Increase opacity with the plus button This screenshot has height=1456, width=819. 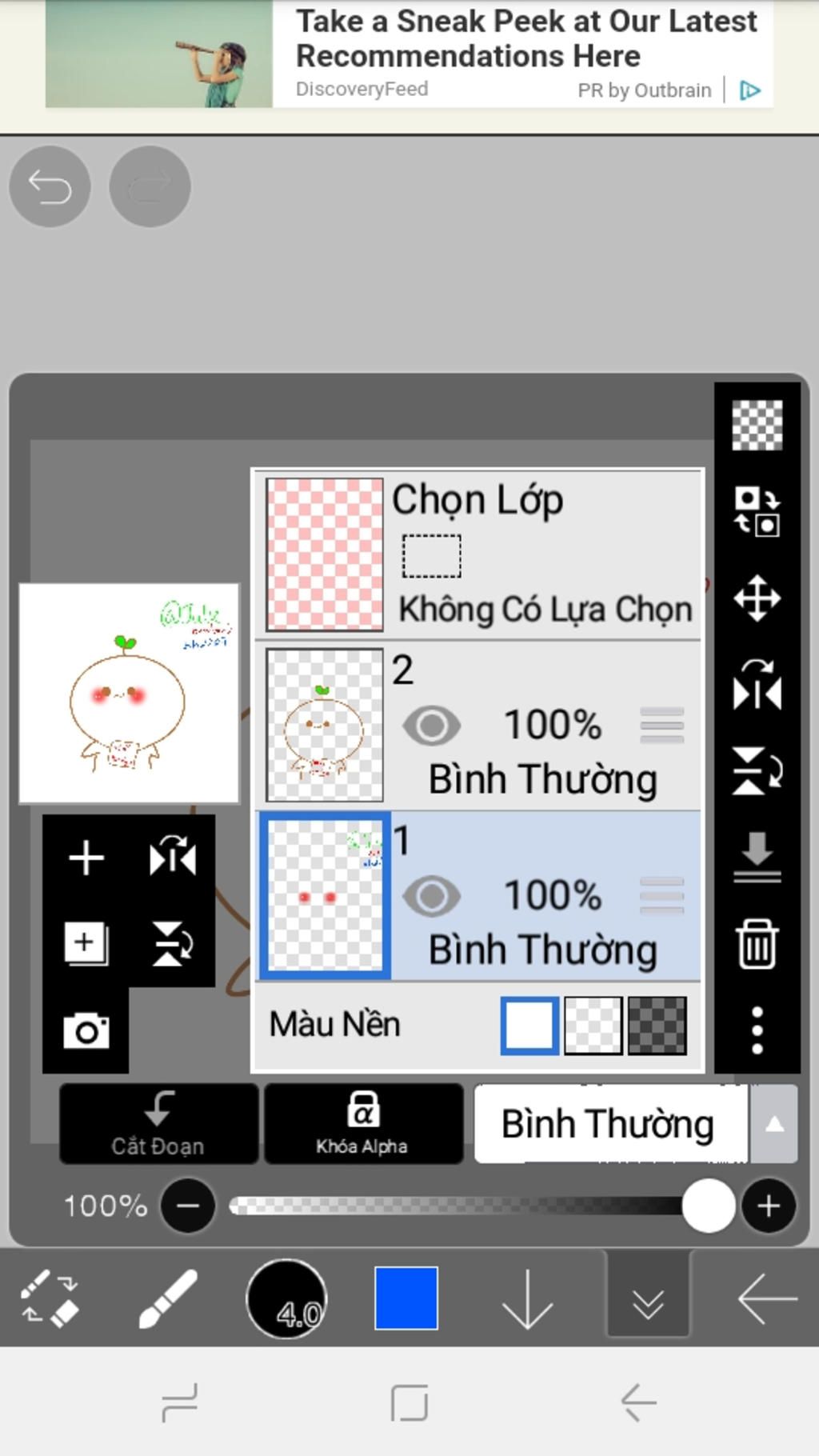[769, 1206]
